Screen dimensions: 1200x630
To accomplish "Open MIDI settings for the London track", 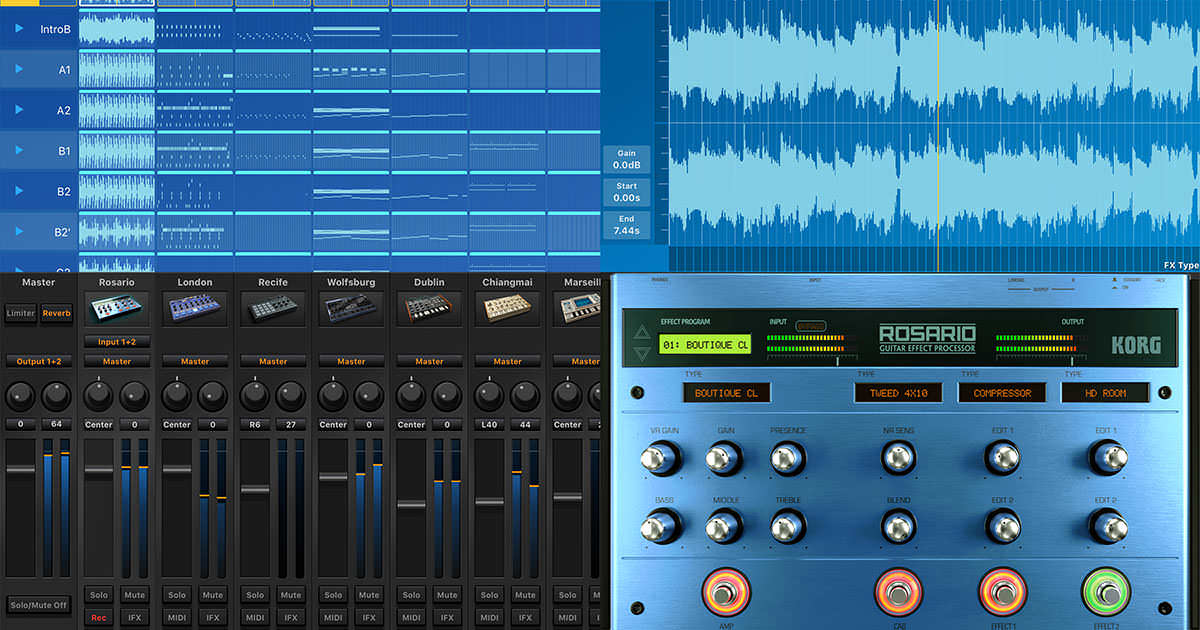I will pos(176,618).
